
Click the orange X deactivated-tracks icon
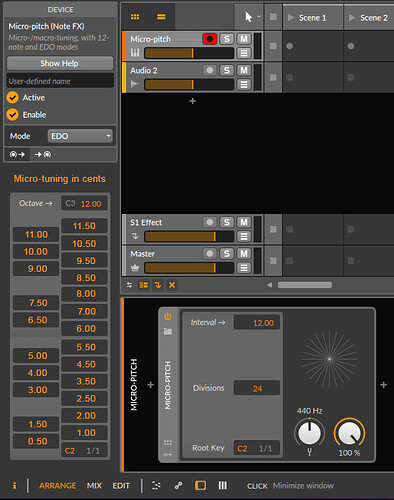(x=172, y=285)
